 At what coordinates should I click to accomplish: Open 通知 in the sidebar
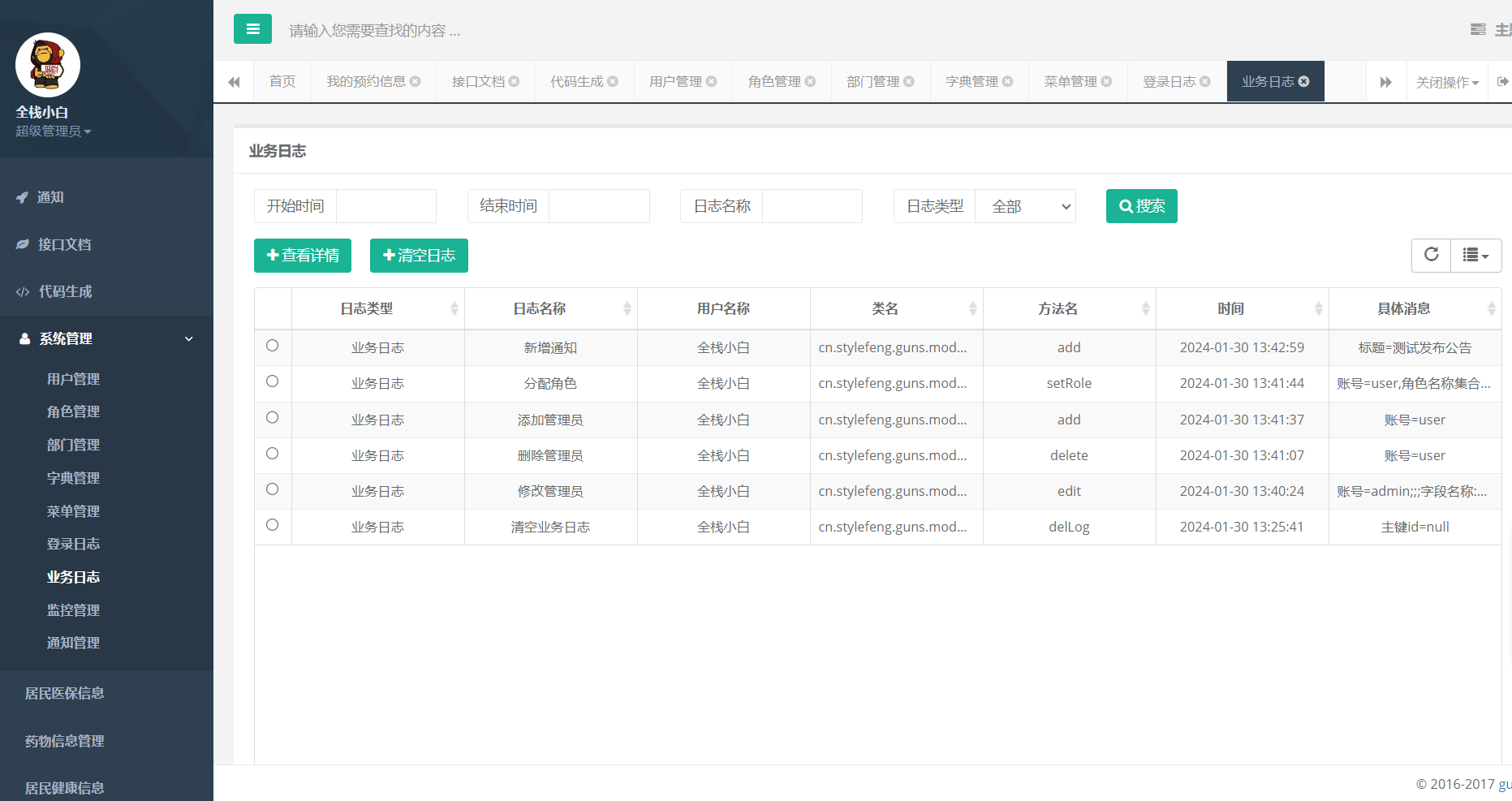[106, 197]
